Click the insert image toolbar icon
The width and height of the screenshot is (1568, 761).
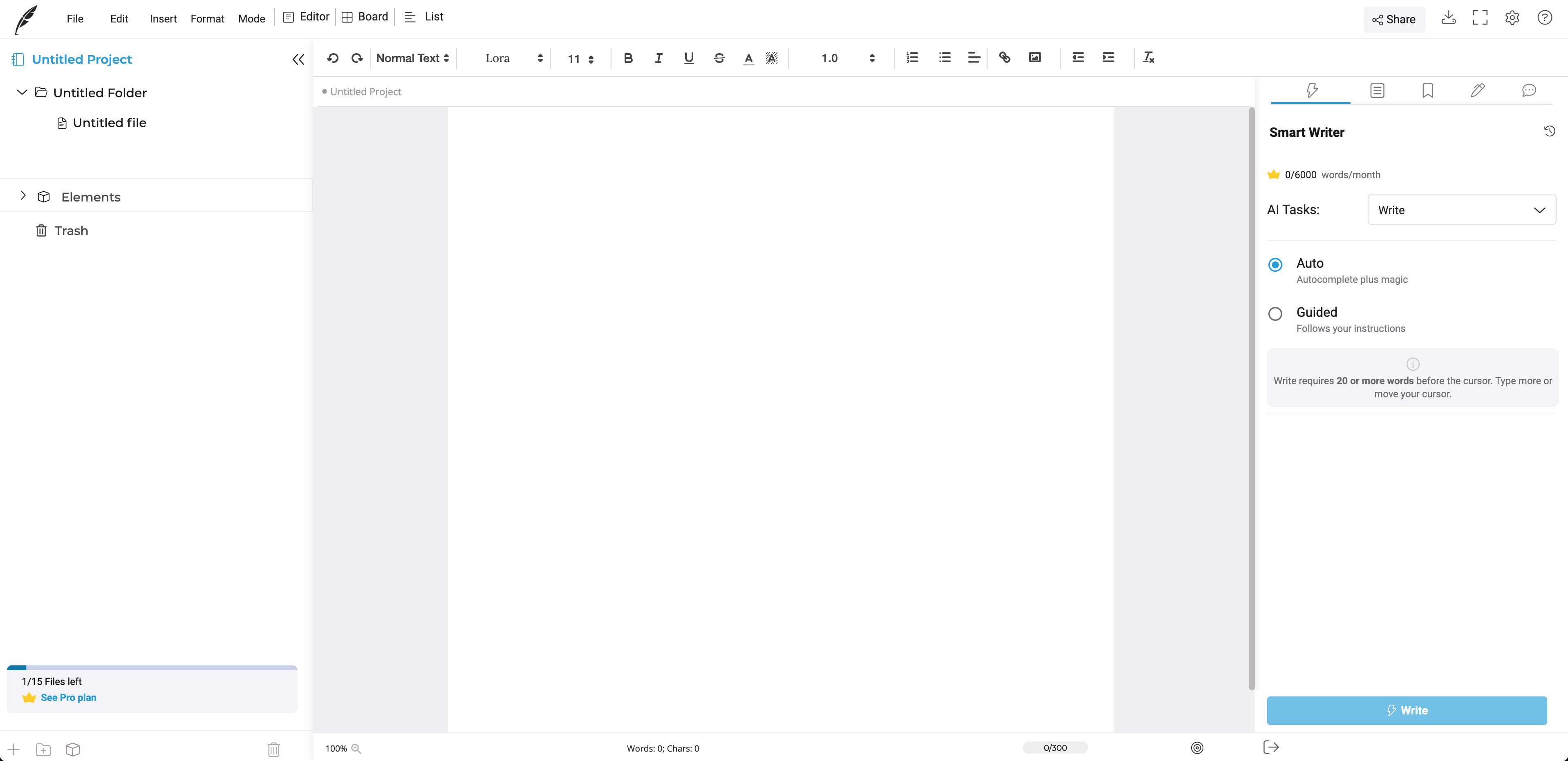pos(1035,57)
